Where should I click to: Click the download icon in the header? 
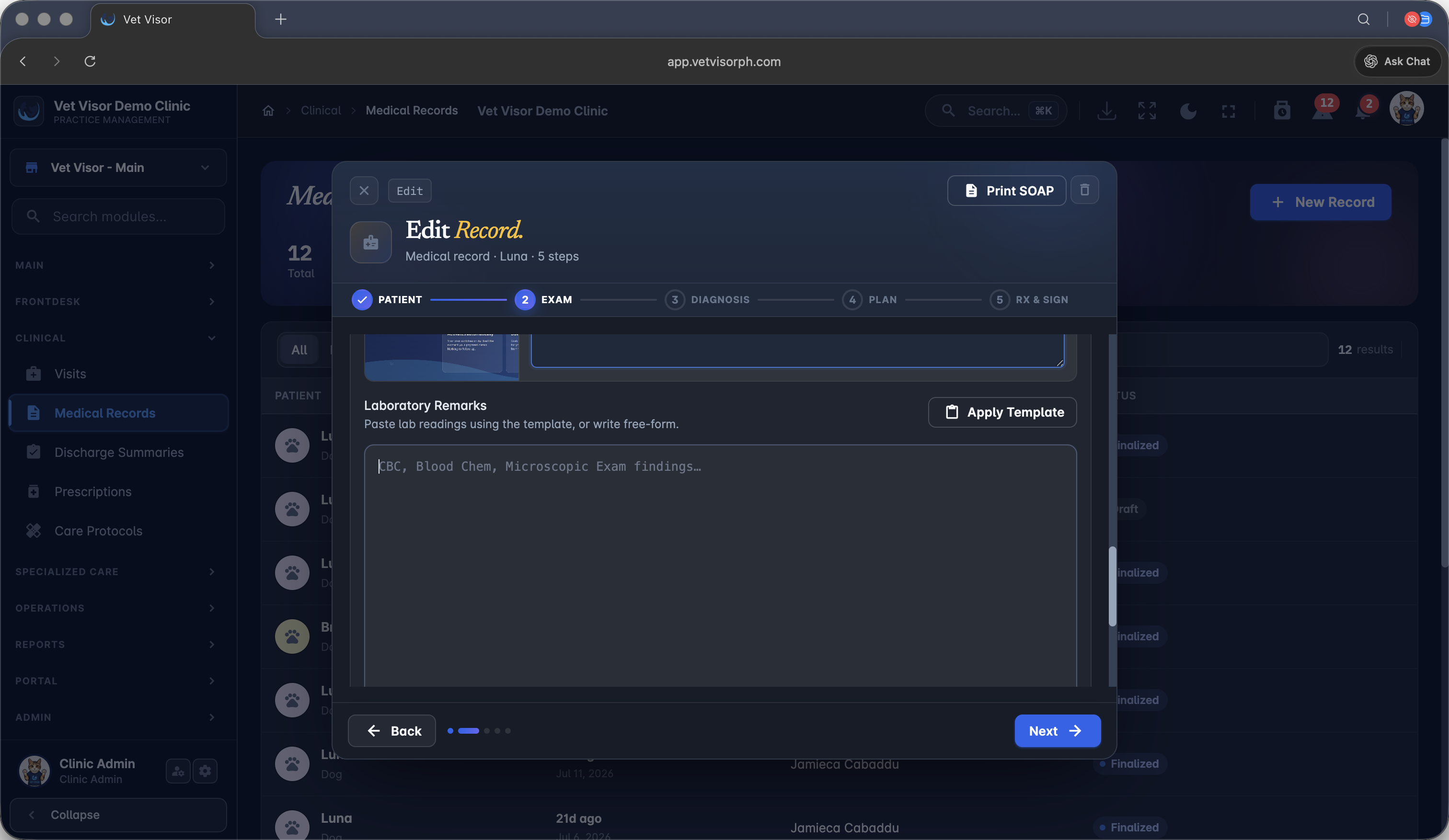(1106, 110)
